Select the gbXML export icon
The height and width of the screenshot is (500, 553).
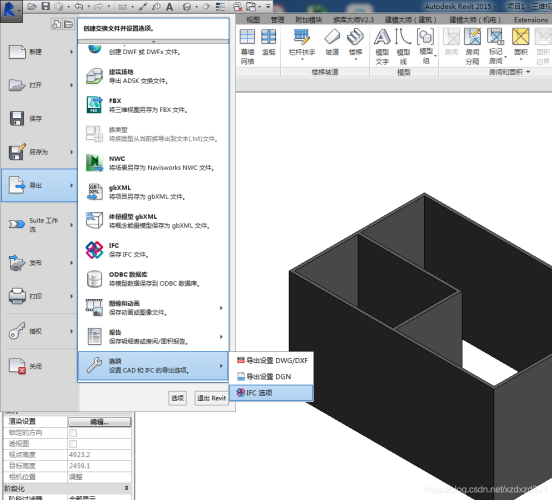(95, 192)
